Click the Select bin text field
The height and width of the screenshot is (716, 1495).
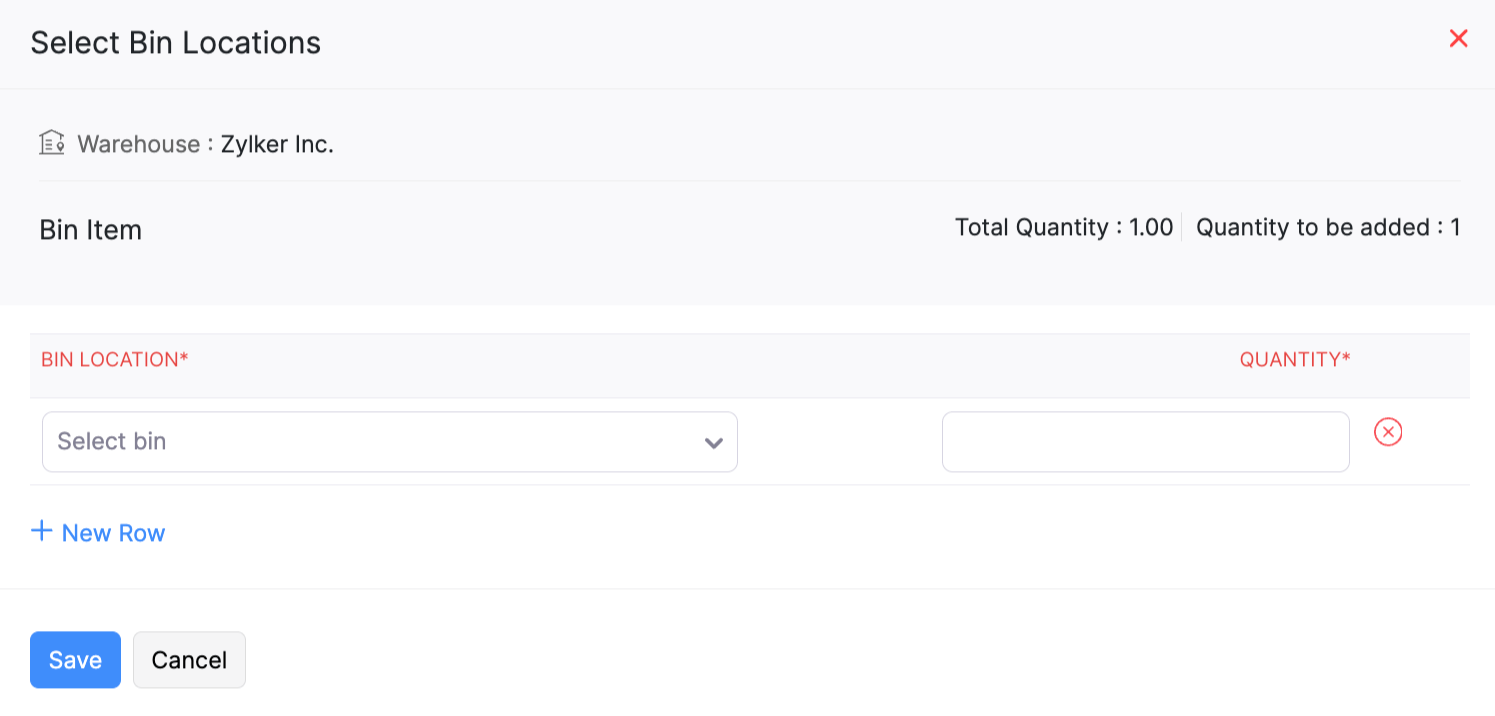(300, 441)
